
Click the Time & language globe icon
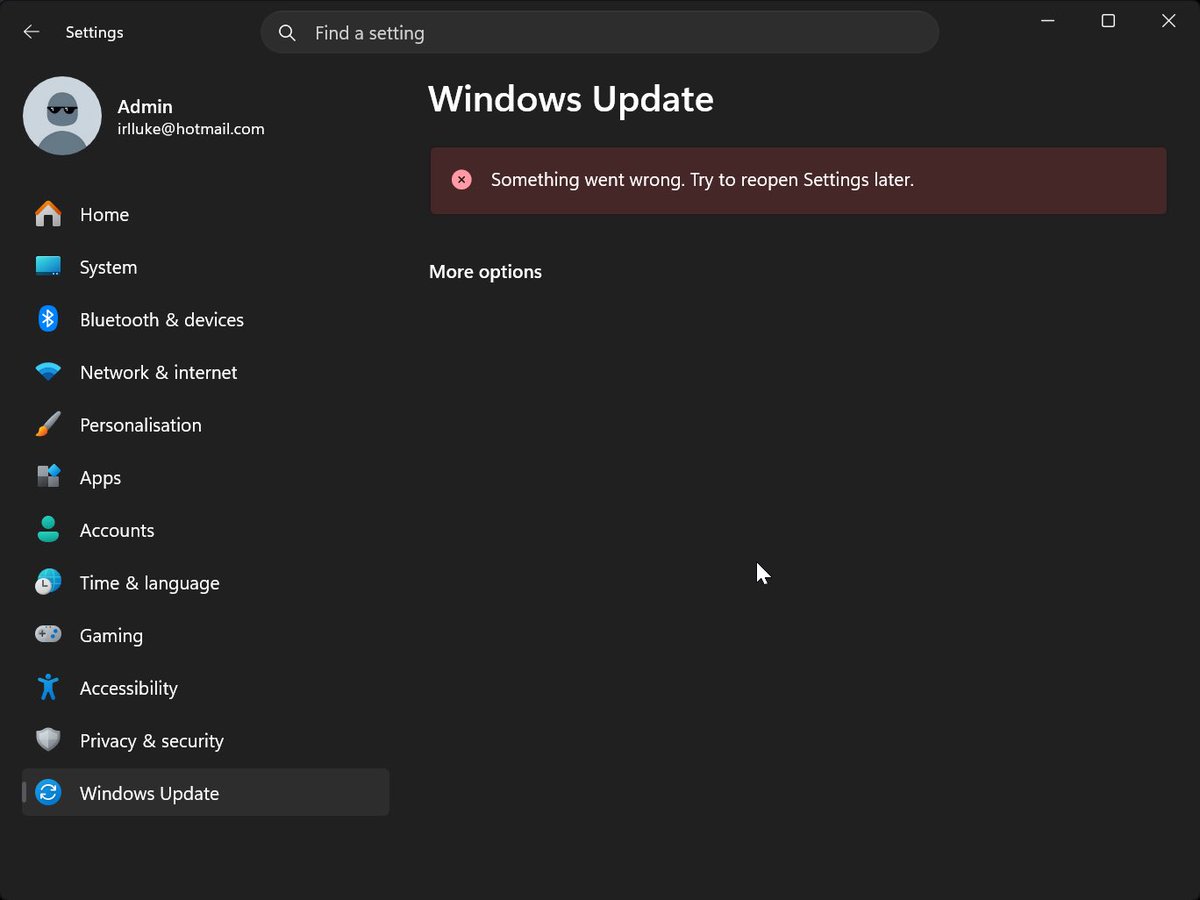click(x=48, y=582)
